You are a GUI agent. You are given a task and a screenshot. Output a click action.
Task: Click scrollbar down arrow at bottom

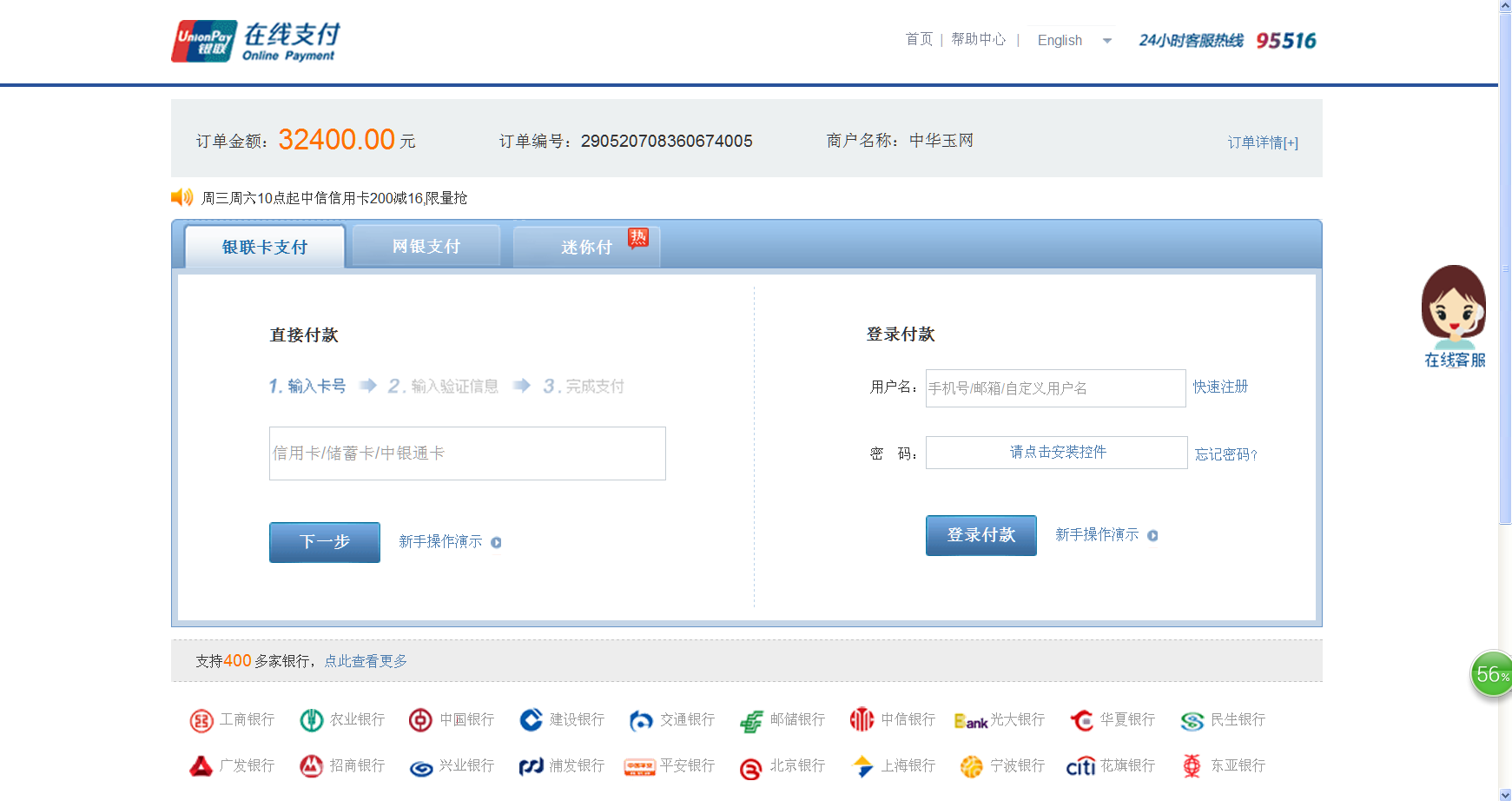click(1505, 795)
